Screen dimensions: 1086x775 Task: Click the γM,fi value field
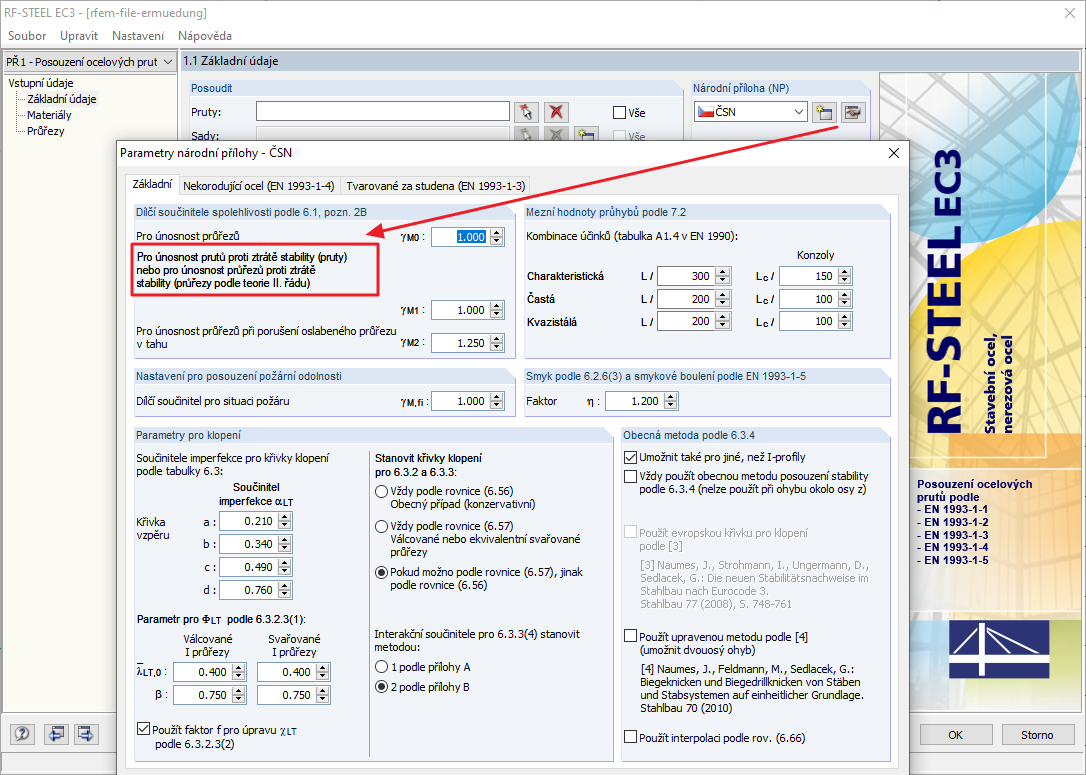coord(461,401)
